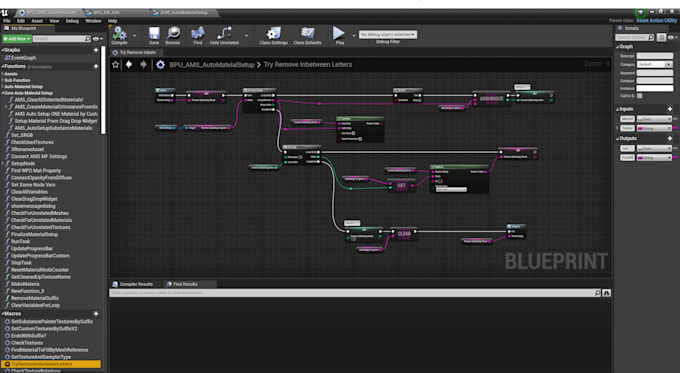Click the binoculars icon beside Find Results search
The width and height of the screenshot is (680, 373).
coord(607,293)
